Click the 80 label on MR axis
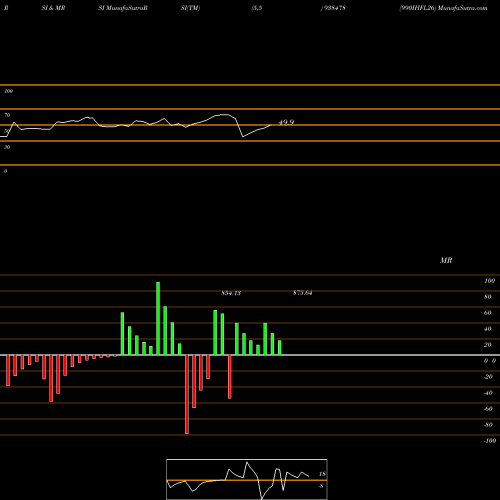Screen dimensions: 500x500 coord(488,297)
